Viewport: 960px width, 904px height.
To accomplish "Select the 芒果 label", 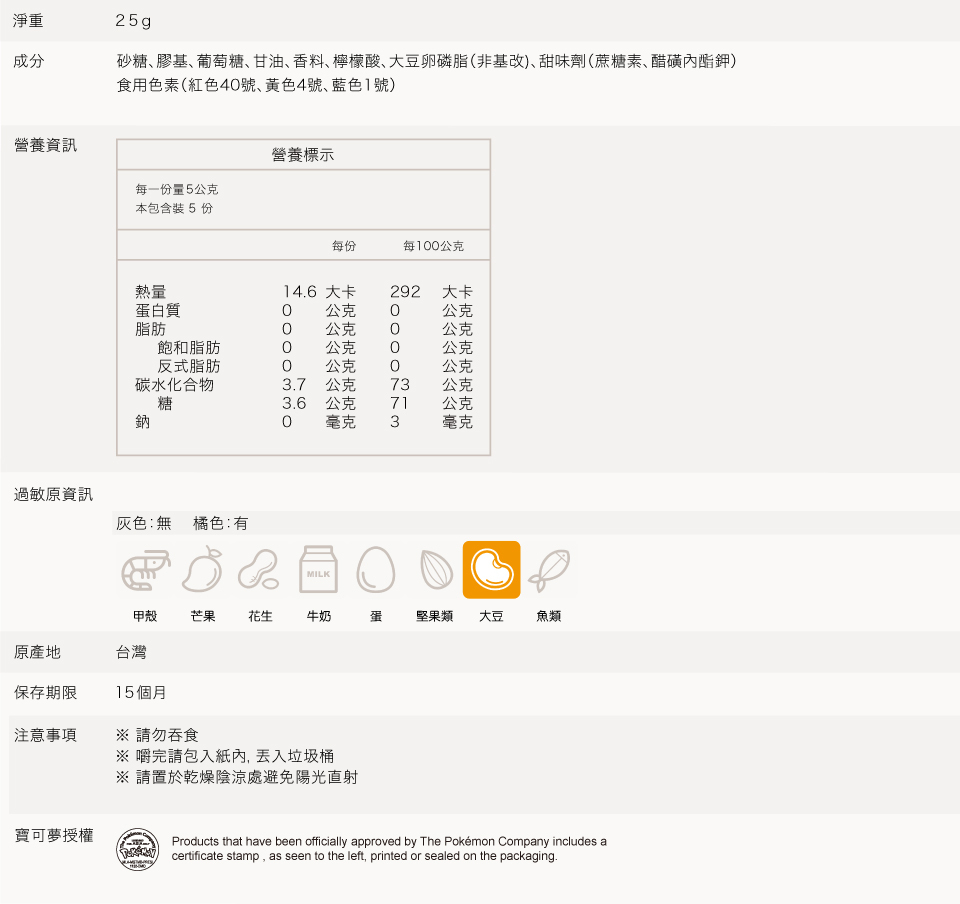I will pos(203,616).
